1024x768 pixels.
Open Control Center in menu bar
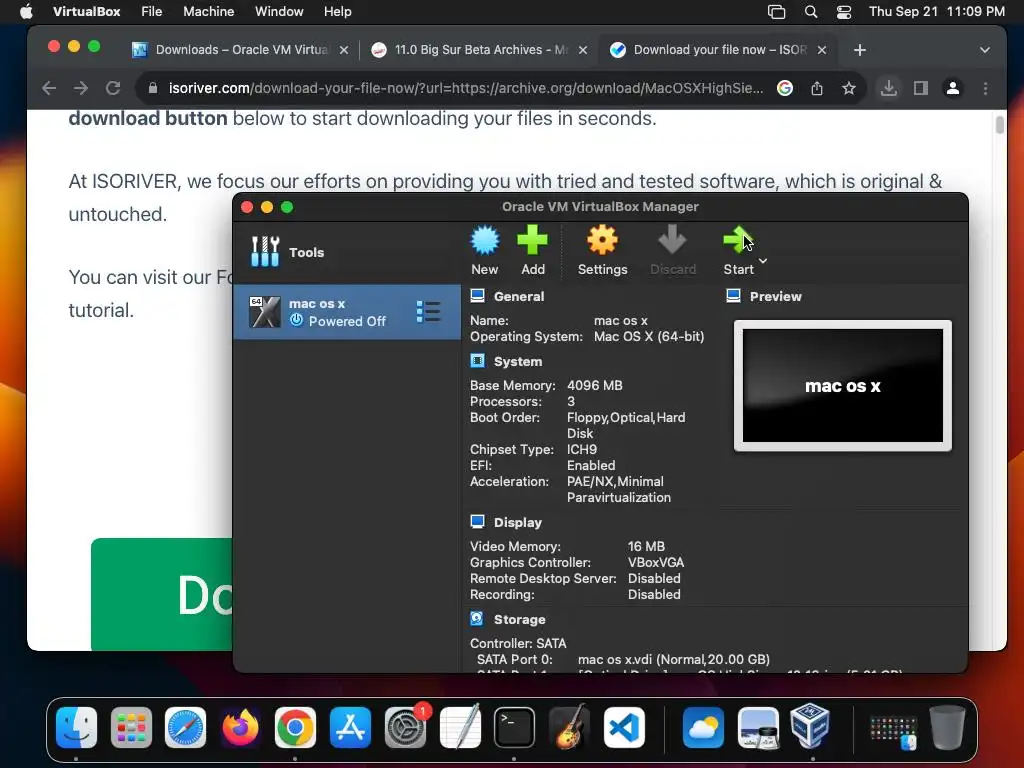pos(844,12)
